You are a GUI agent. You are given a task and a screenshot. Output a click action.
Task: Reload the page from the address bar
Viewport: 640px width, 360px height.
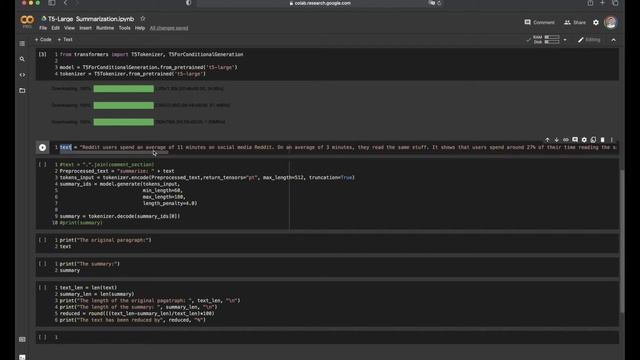[x=439, y=3]
